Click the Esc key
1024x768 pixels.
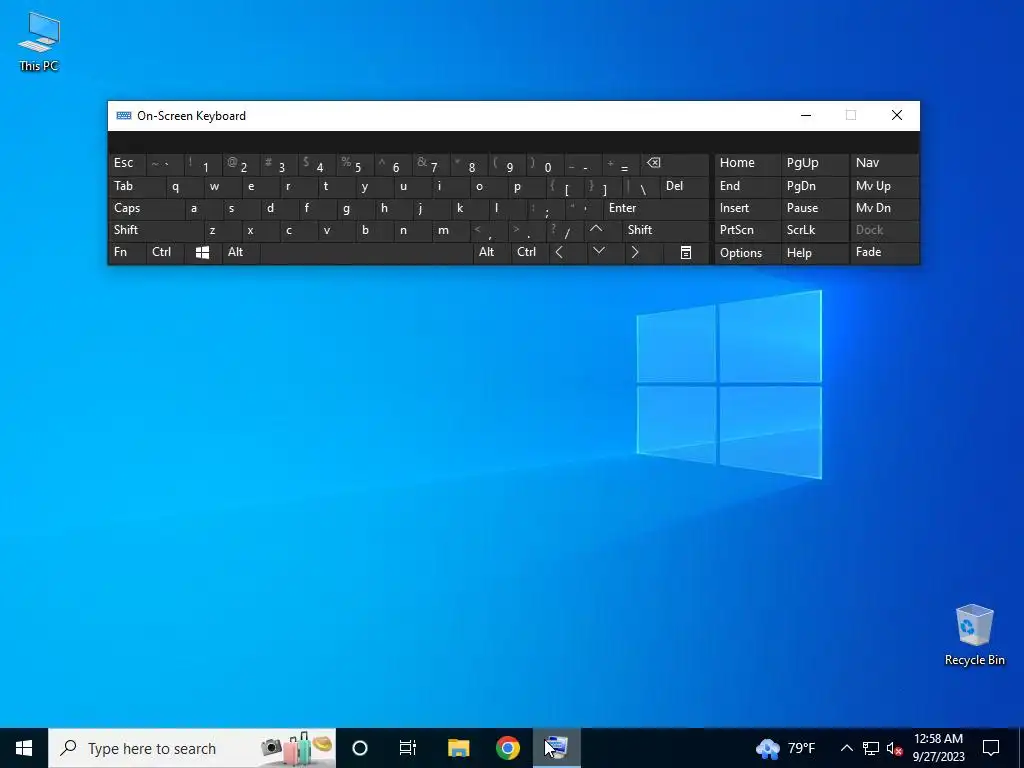[127, 163]
